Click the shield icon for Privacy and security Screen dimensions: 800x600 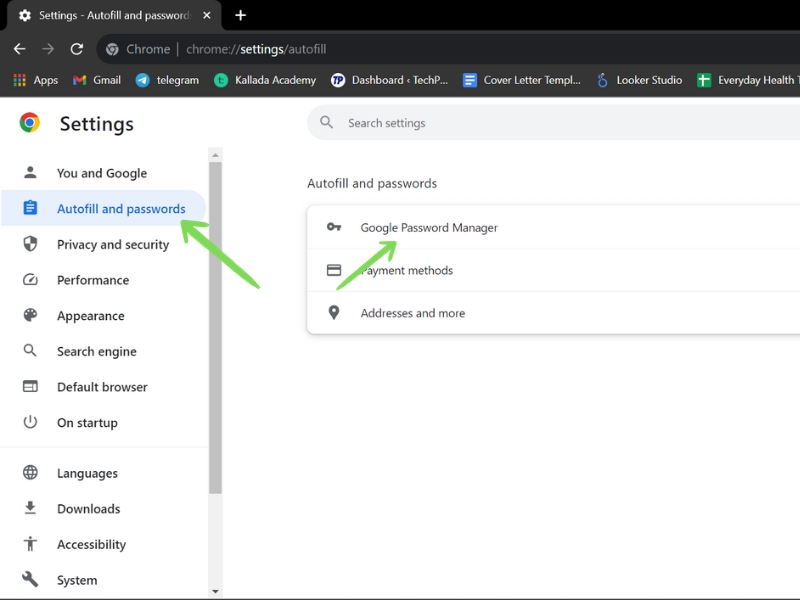click(30, 244)
